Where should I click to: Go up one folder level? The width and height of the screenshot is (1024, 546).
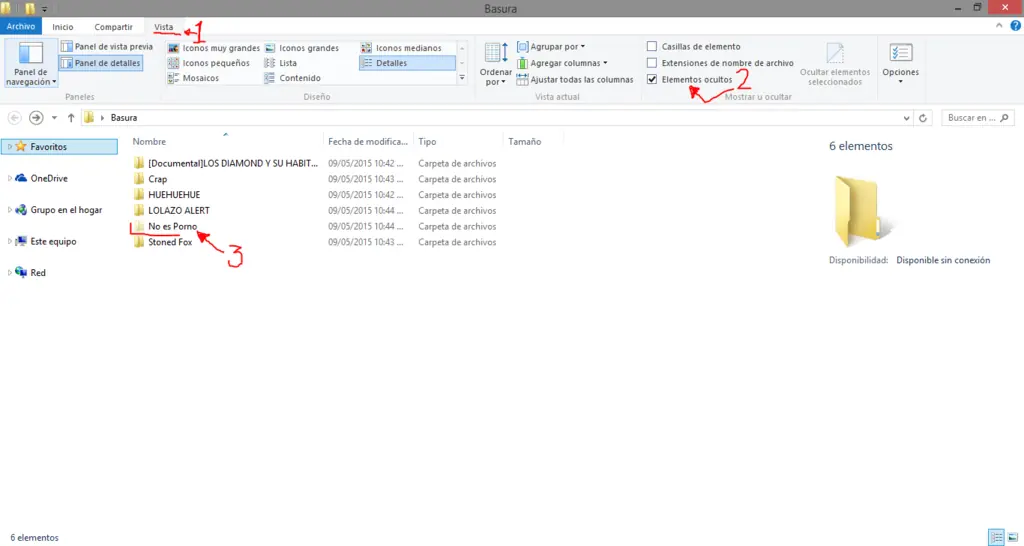click(x=71, y=118)
